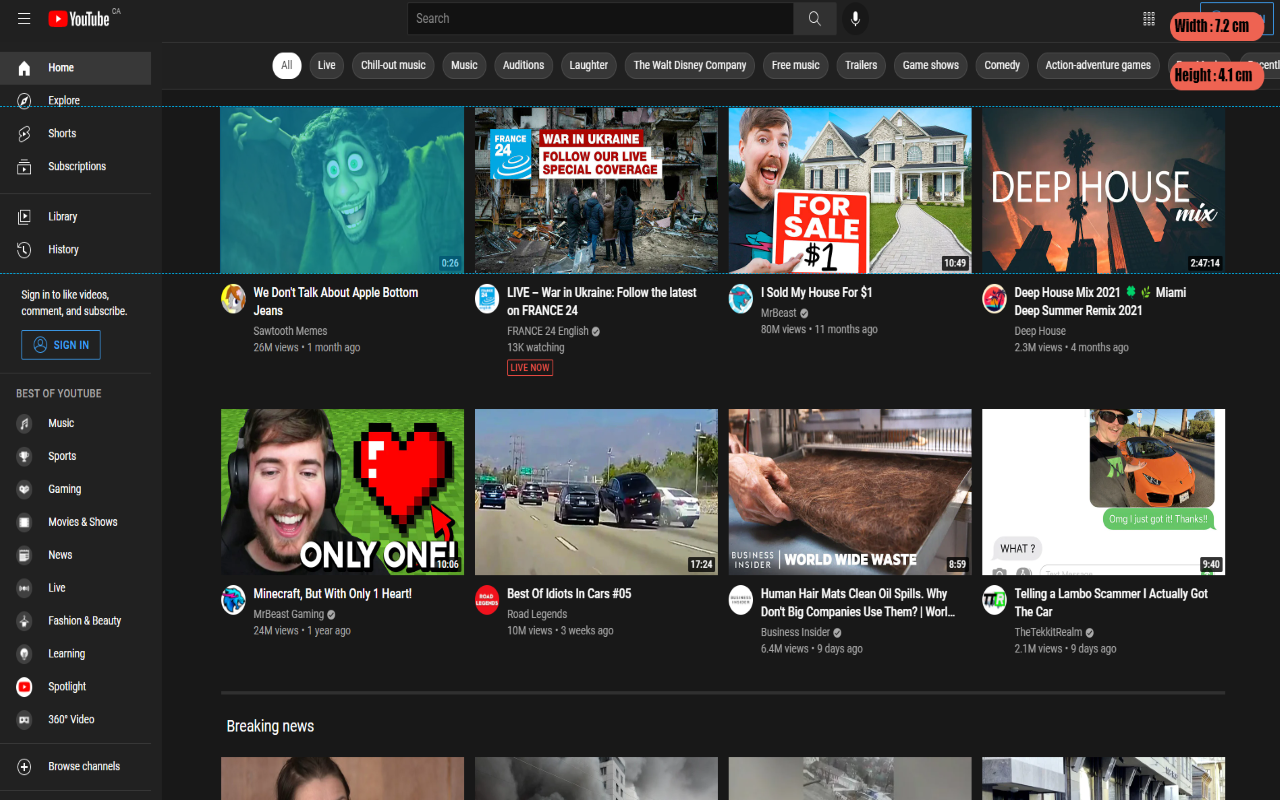Select the Free music chip

(795, 65)
